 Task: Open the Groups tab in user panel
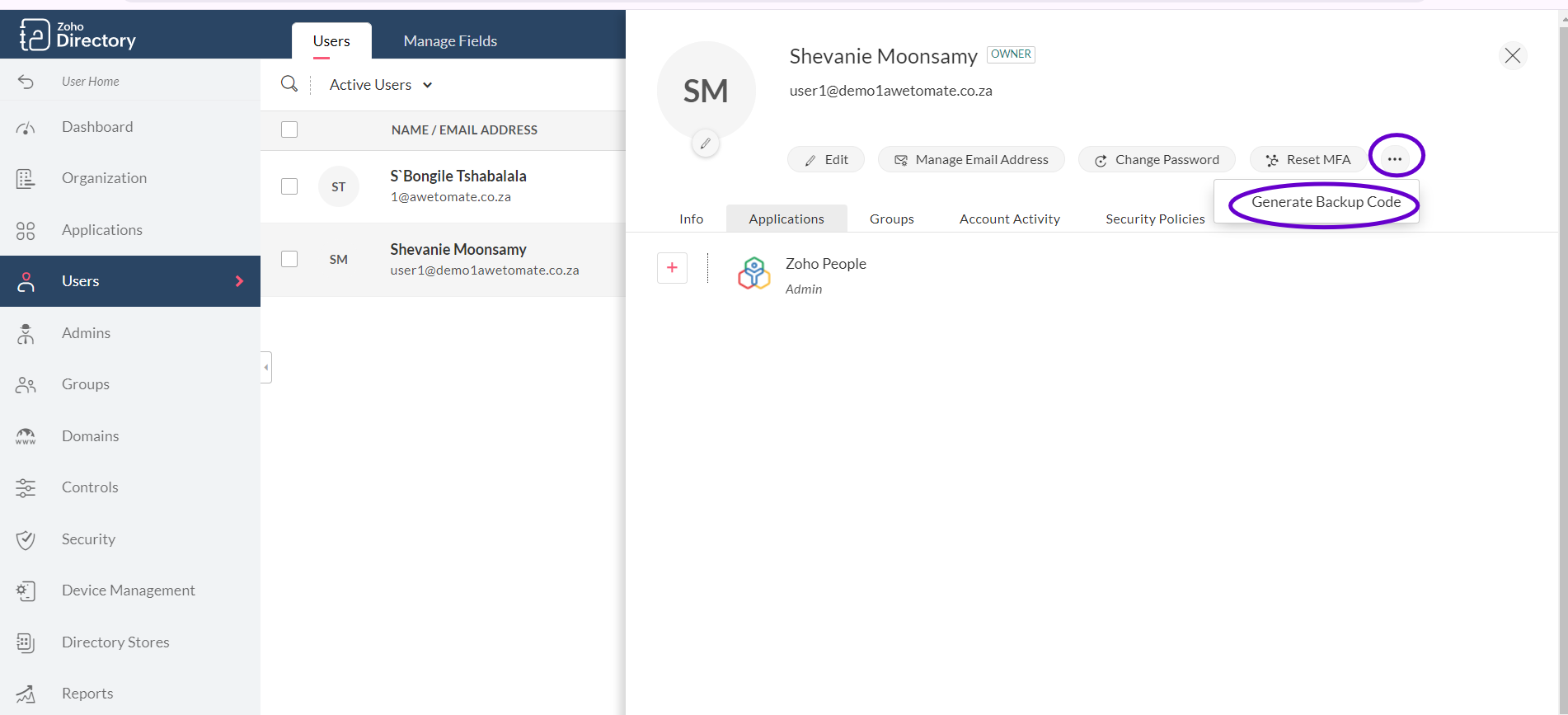coord(891,219)
